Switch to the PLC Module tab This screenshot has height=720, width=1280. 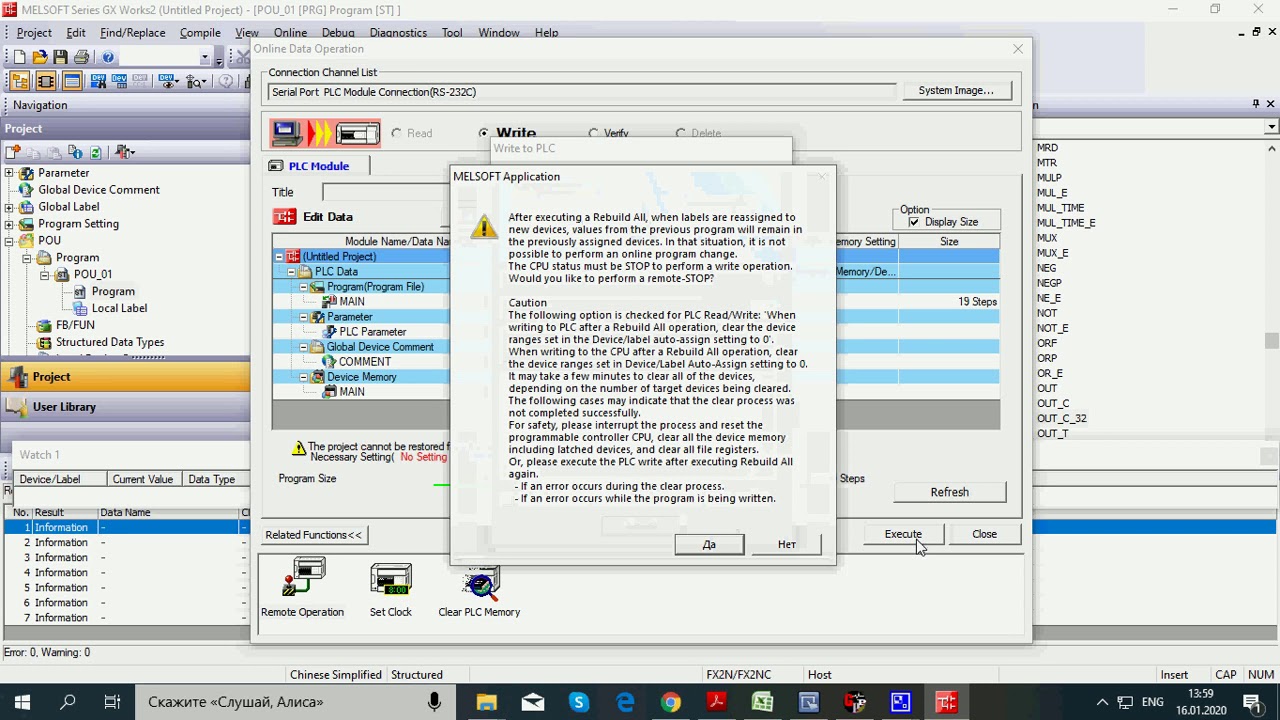tap(317, 166)
